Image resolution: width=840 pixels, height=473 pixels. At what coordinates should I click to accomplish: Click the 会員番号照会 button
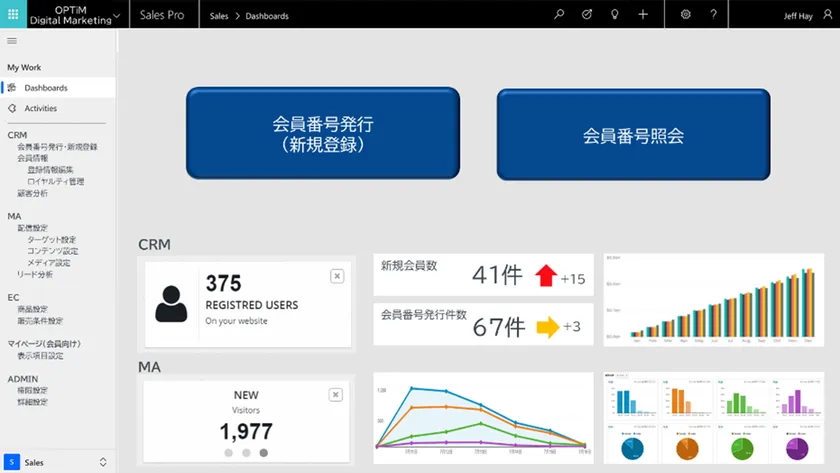point(633,135)
